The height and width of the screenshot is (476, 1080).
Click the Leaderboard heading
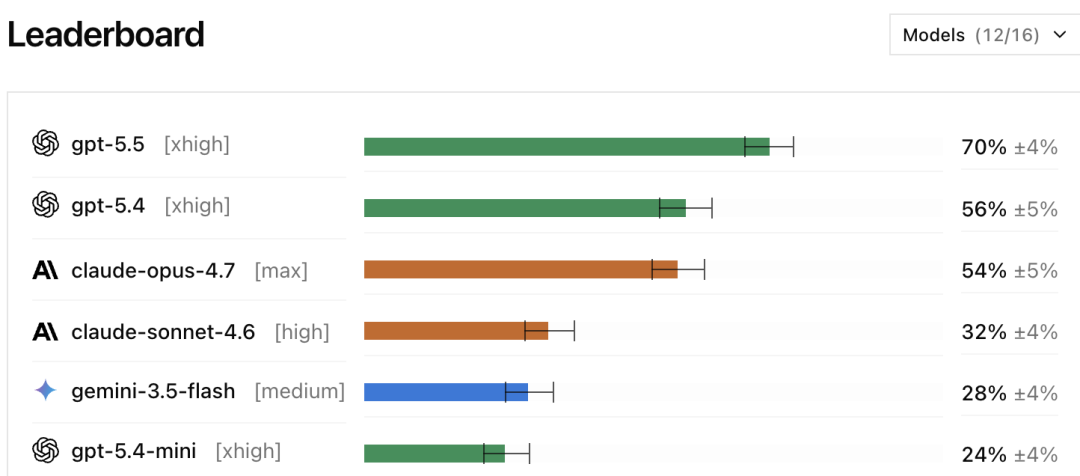[x=106, y=34]
